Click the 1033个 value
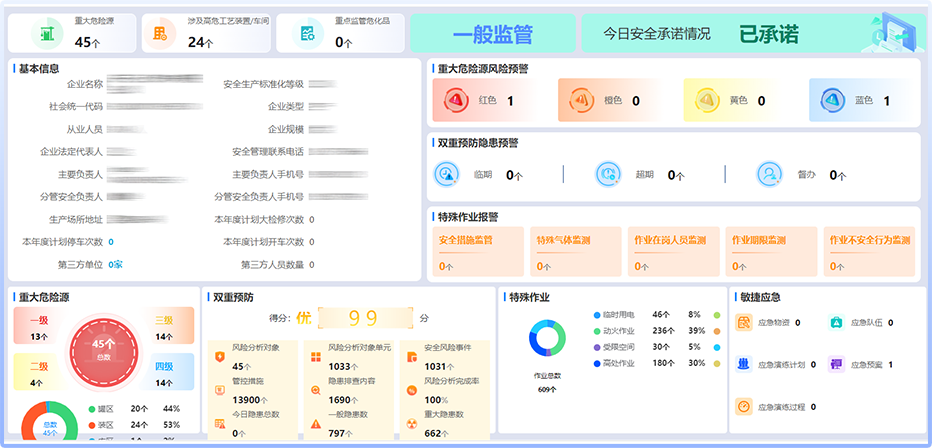 tap(344, 367)
